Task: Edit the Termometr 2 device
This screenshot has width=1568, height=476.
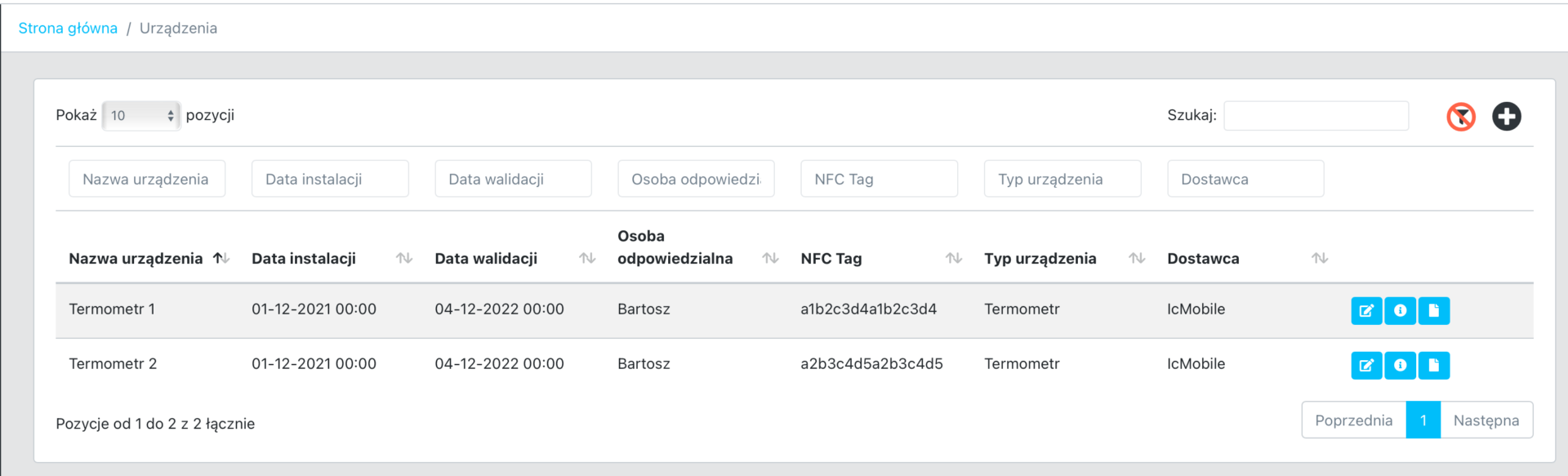Action: pyautogui.click(x=1365, y=365)
